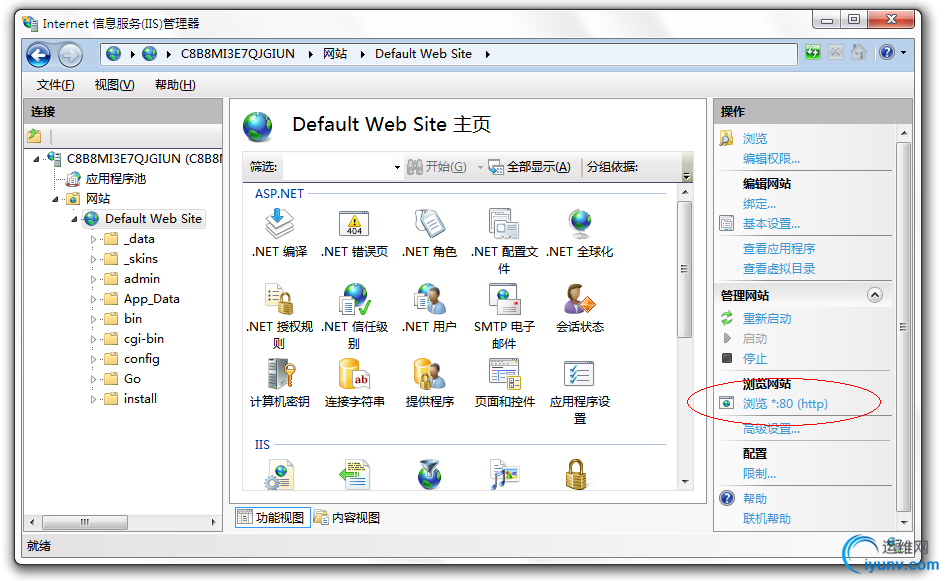
Task: Open the 会话状态 icon
Action: [580, 300]
